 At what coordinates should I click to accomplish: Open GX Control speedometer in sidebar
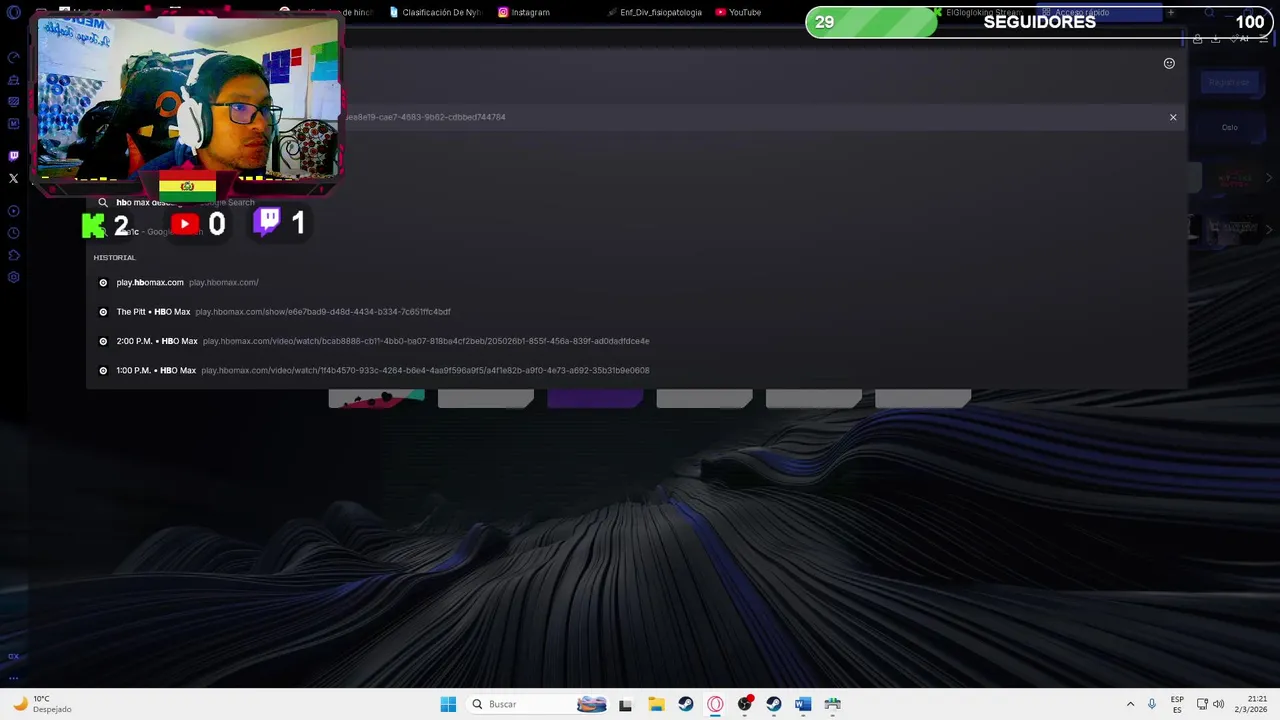point(13,57)
